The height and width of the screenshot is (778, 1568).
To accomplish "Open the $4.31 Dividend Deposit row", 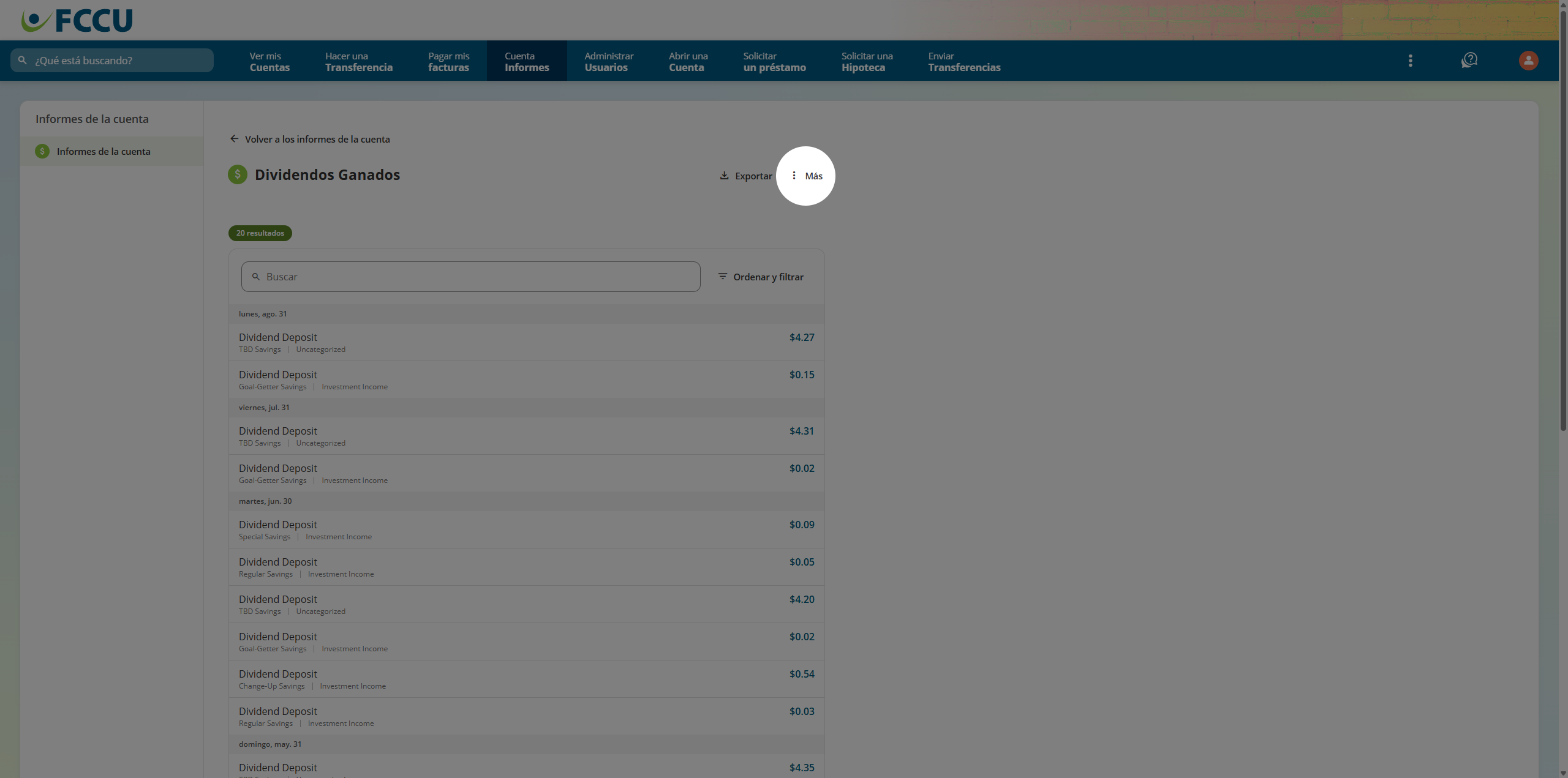I will pos(526,436).
